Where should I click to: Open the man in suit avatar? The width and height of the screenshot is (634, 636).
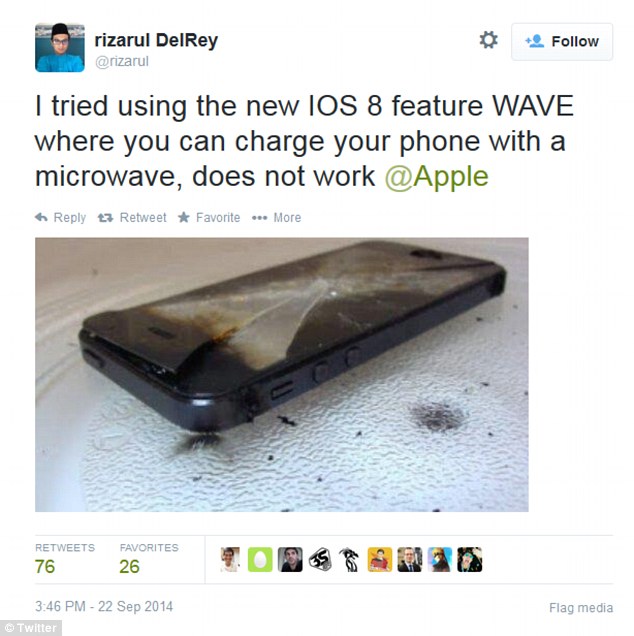(410, 560)
